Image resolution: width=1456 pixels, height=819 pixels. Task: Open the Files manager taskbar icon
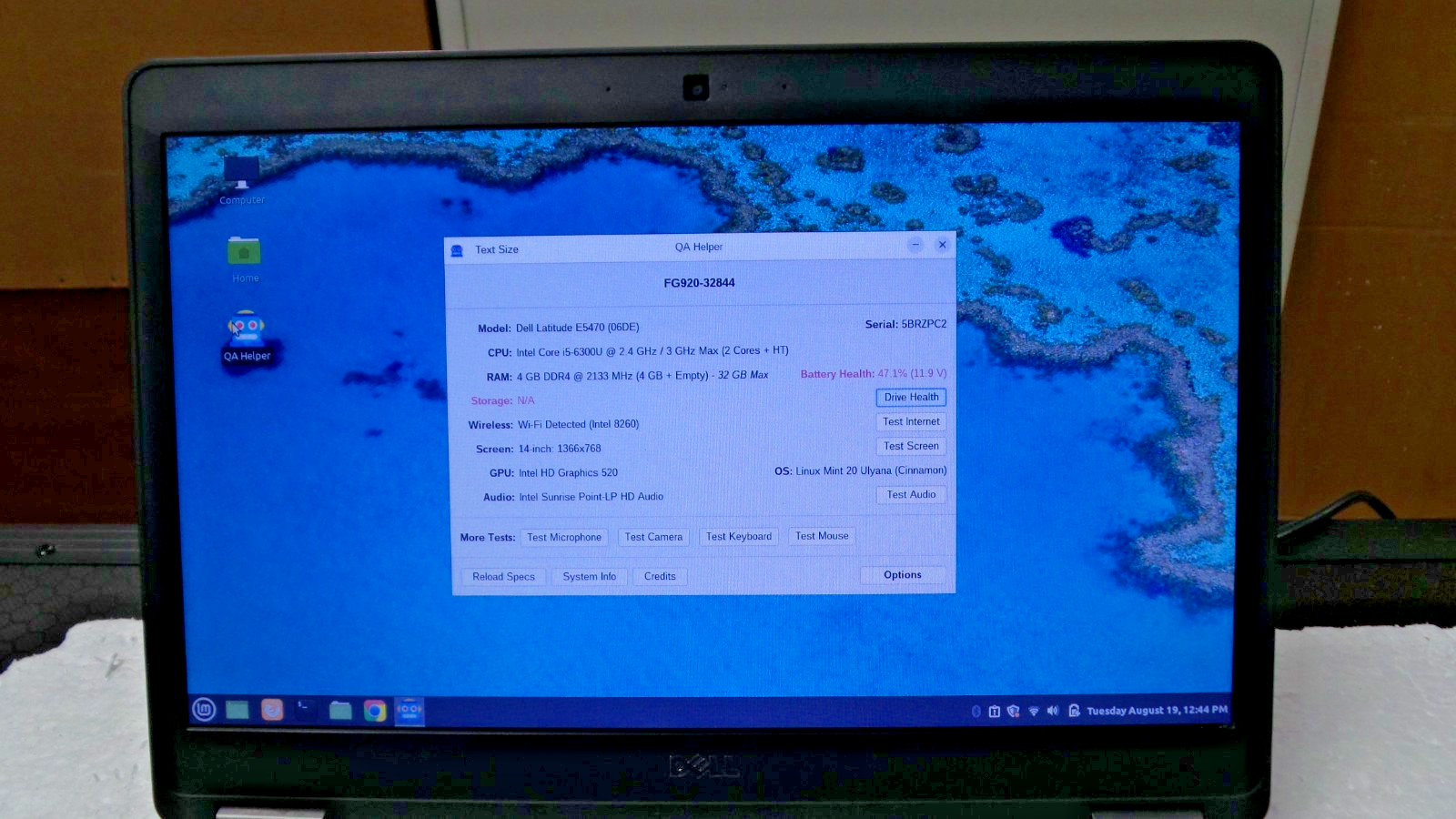point(340,710)
